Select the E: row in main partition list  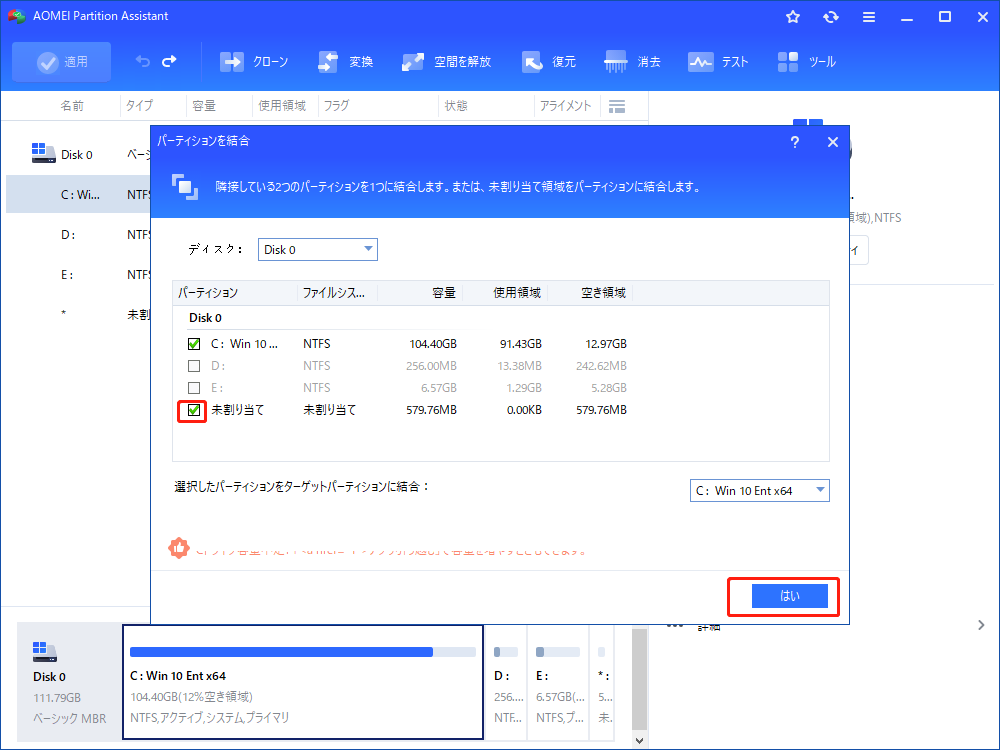(x=78, y=275)
